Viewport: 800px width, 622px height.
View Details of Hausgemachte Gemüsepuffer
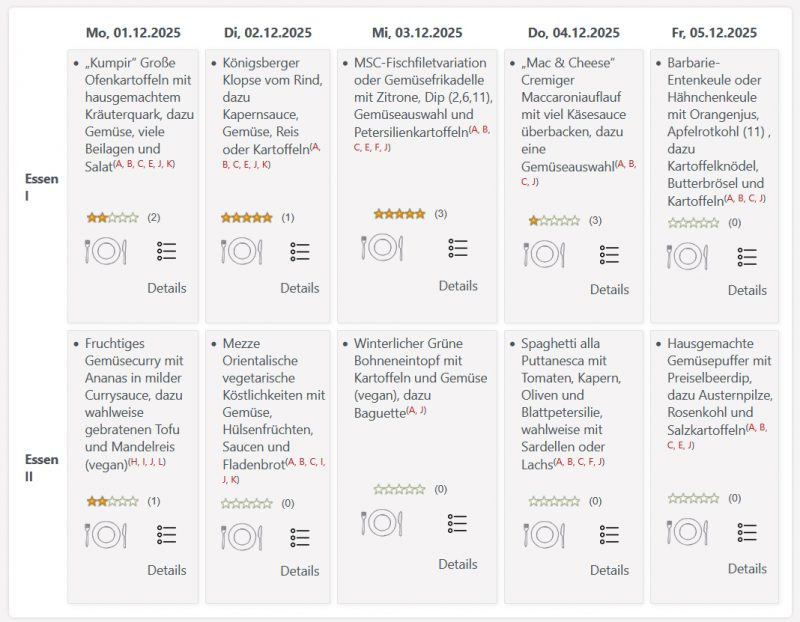point(747,568)
